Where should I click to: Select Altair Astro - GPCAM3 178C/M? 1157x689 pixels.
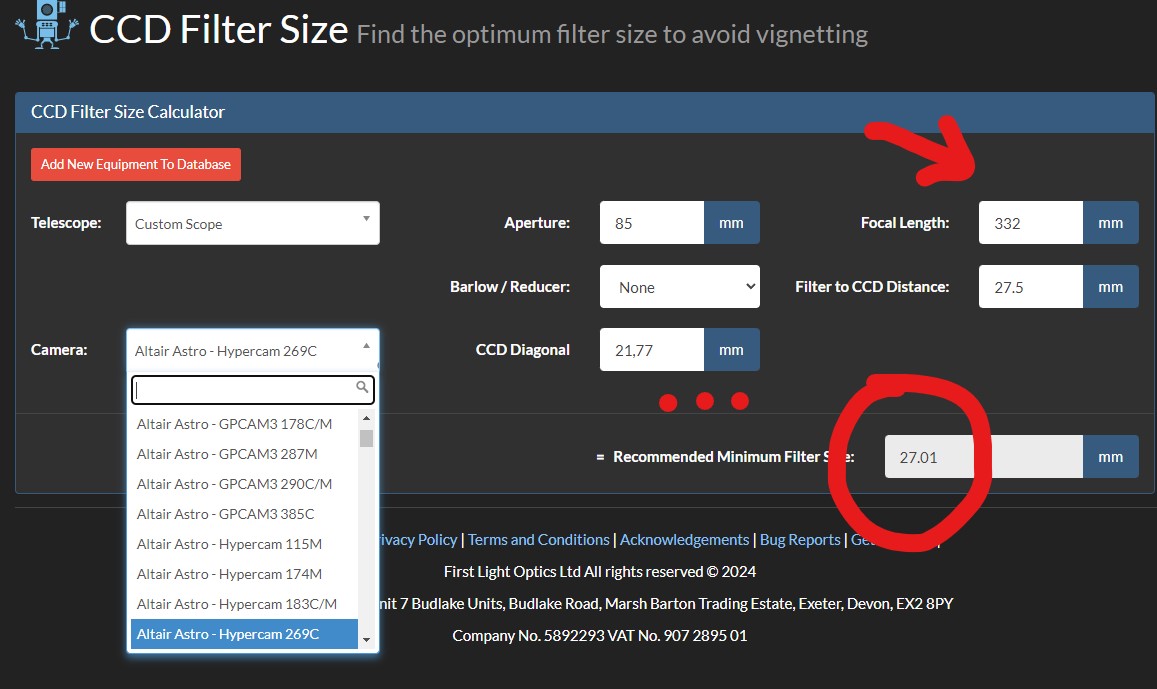click(234, 424)
